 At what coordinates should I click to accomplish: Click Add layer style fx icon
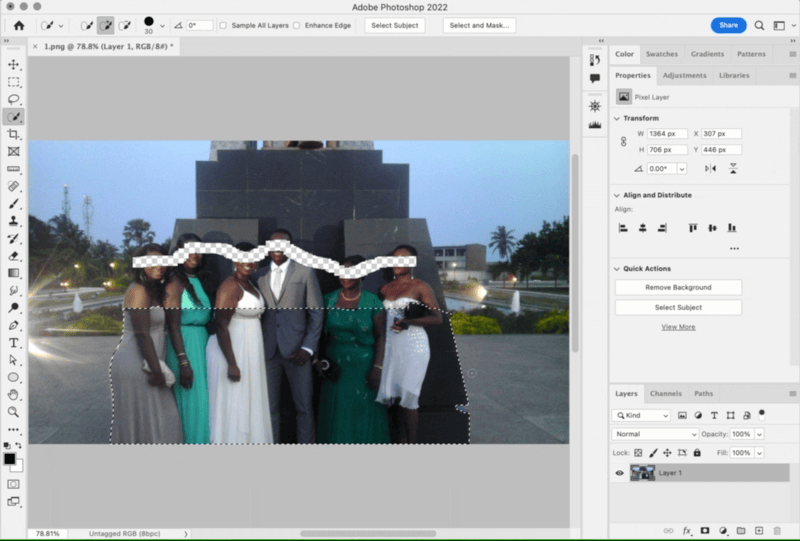pyautogui.click(x=687, y=531)
